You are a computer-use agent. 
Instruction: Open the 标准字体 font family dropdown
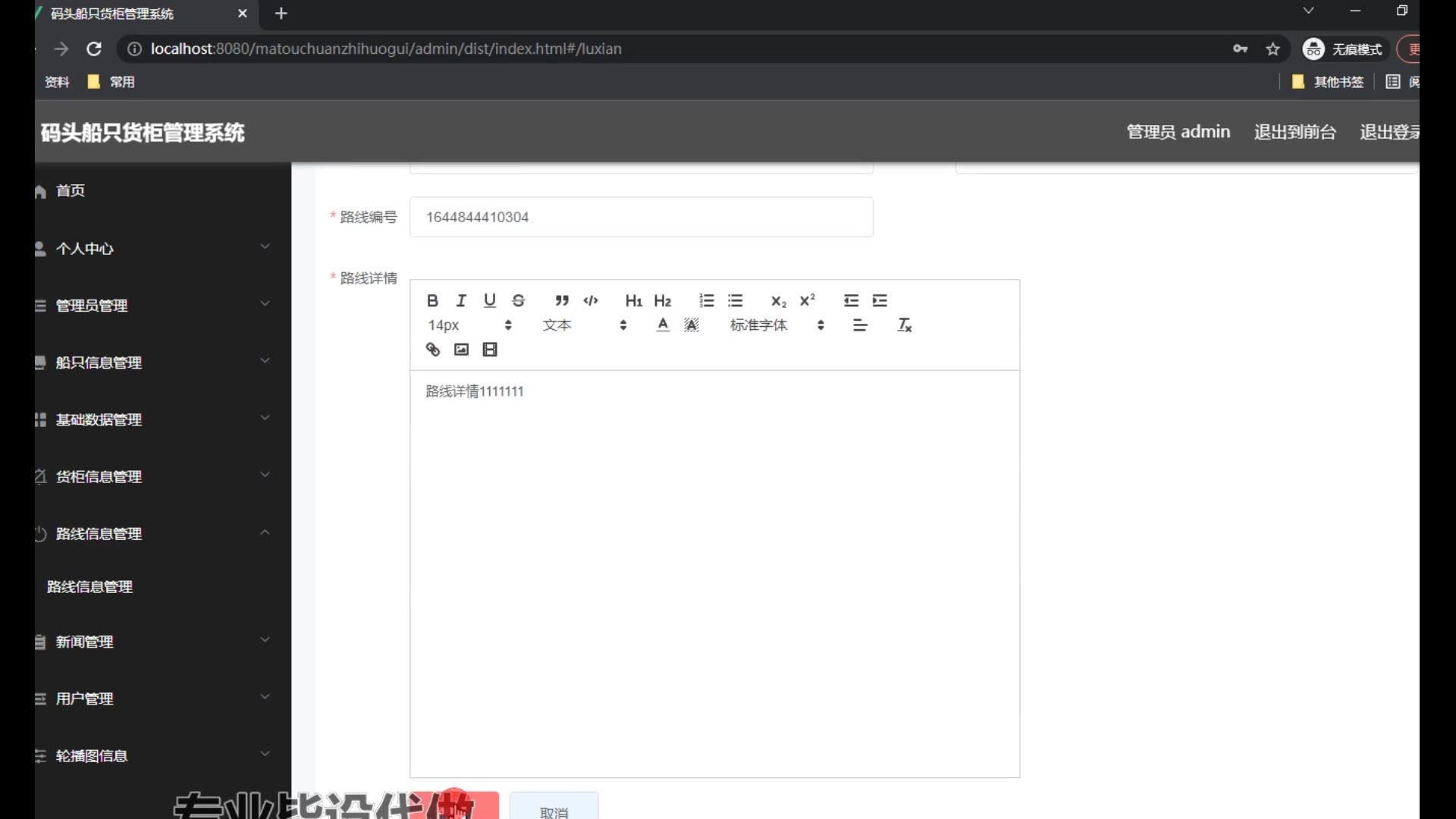777,325
